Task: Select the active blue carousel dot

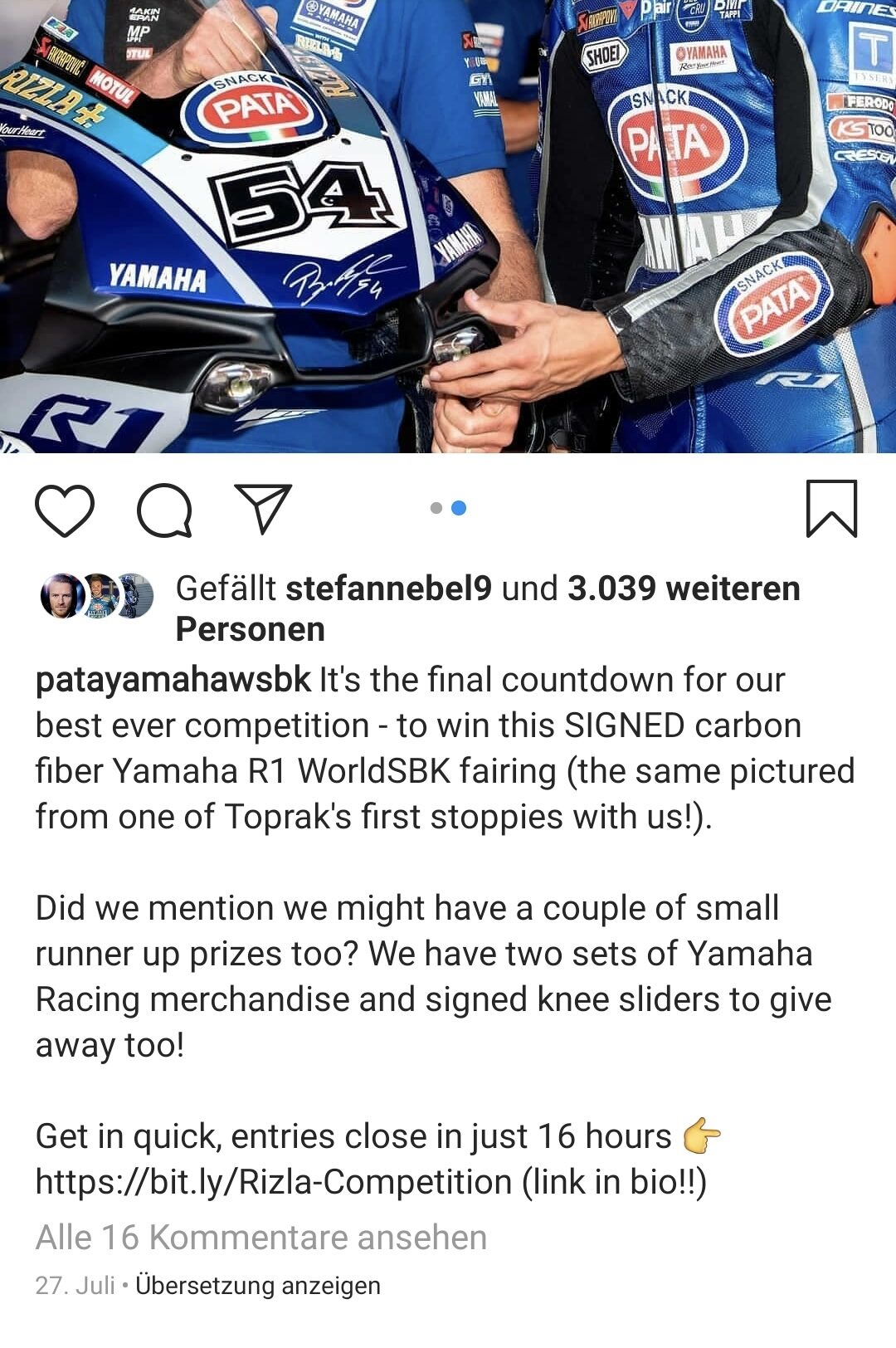Action: click(459, 508)
